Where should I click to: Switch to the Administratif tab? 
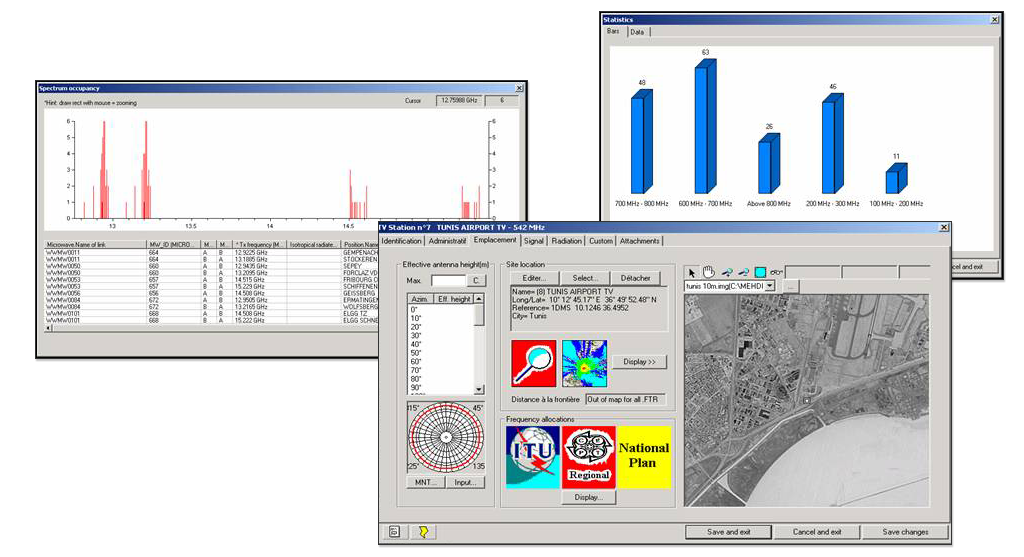click(x=447, y=241)
